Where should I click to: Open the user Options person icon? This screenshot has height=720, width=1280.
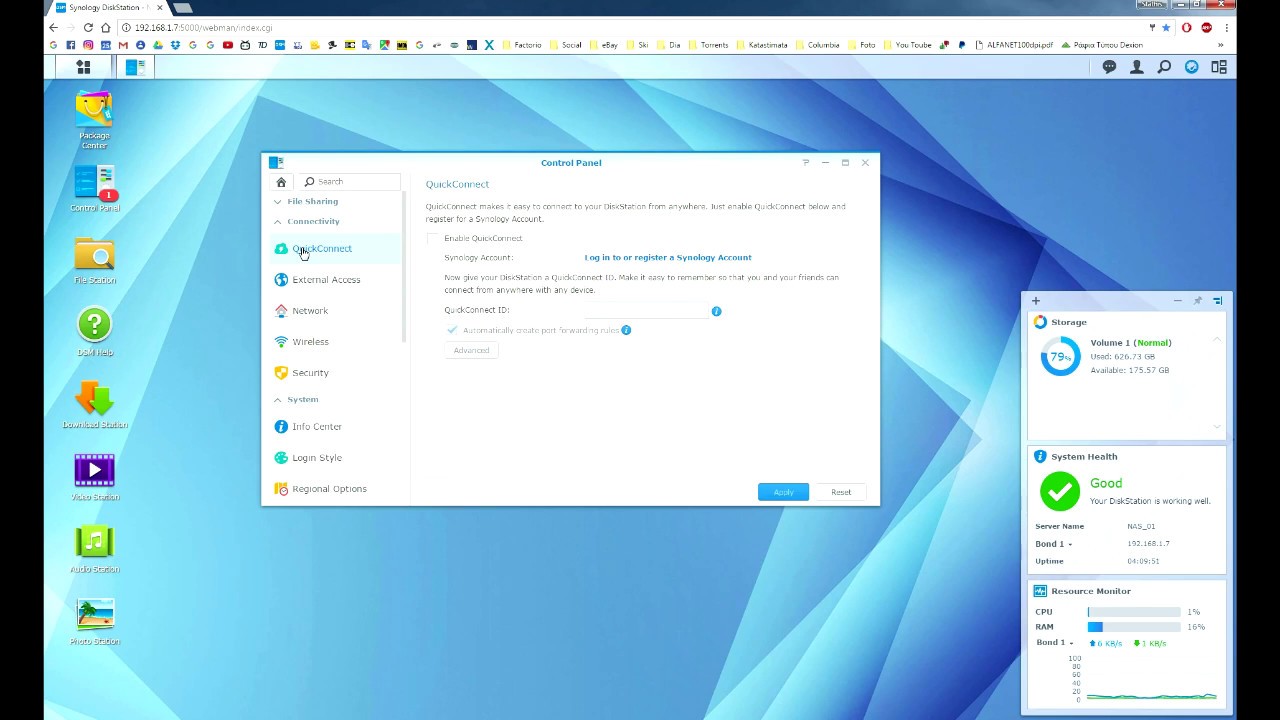(x=1137, y=67)
